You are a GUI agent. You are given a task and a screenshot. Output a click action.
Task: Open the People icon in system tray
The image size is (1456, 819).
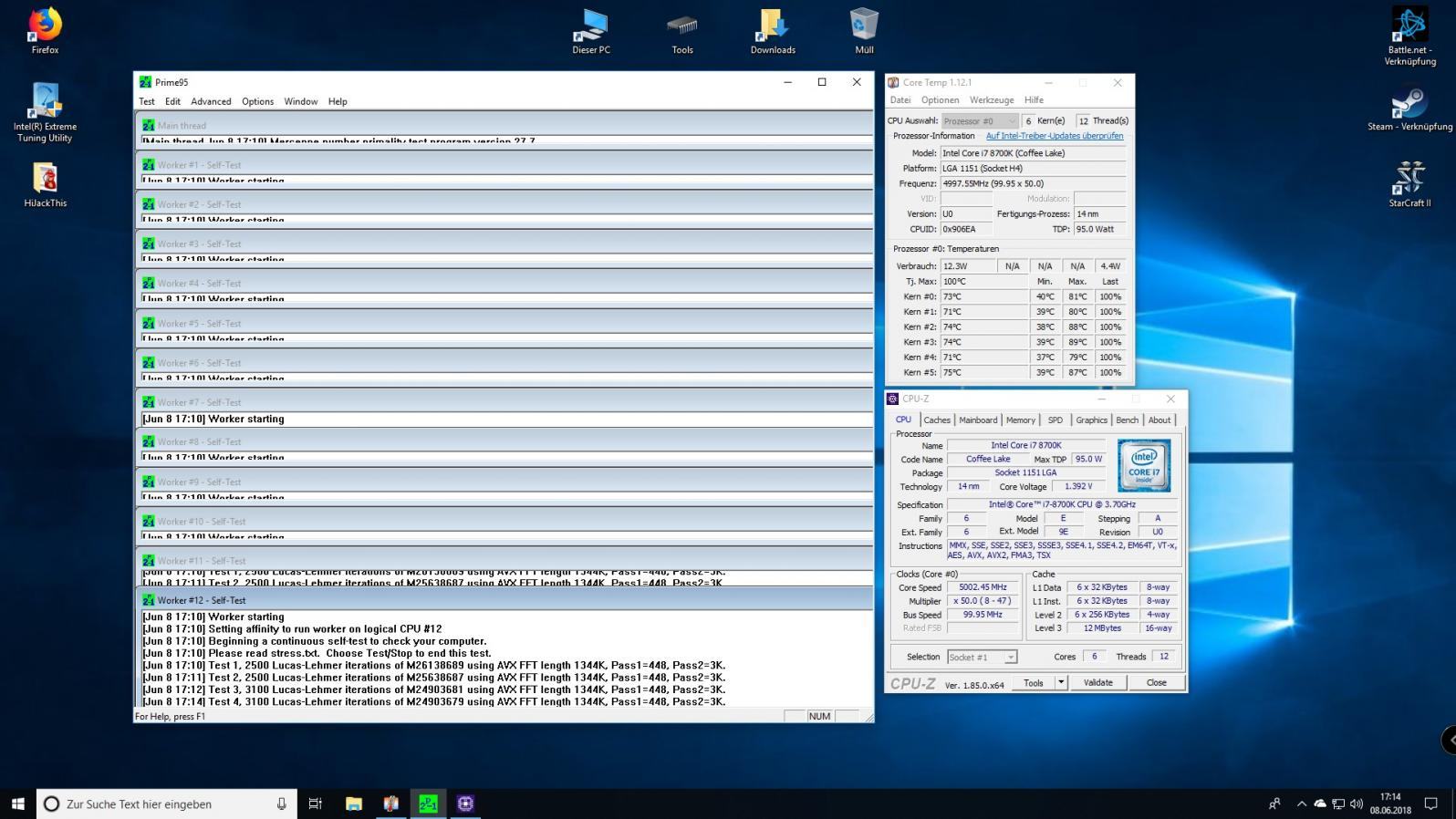click(1274, 803)
